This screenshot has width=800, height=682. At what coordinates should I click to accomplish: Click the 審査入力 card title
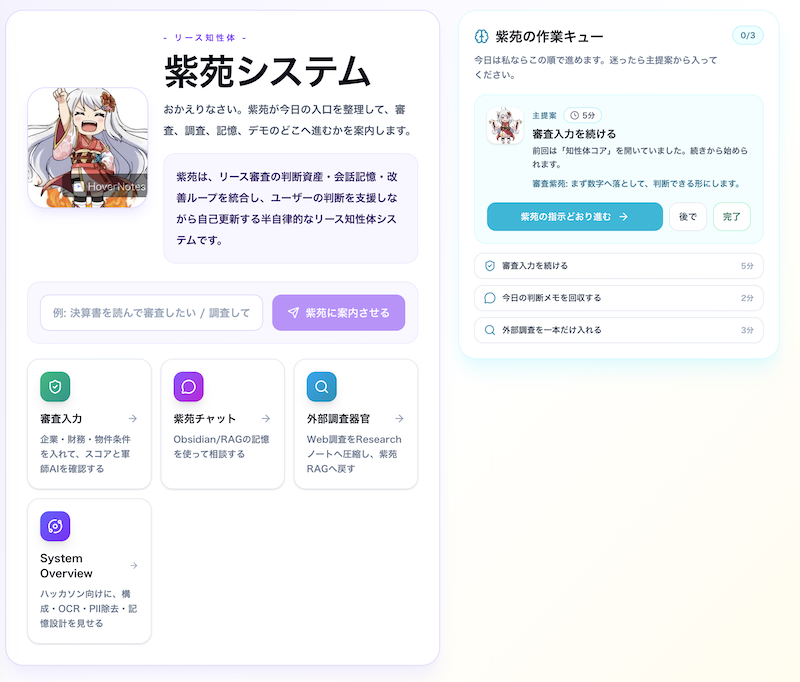pos(61,419)
